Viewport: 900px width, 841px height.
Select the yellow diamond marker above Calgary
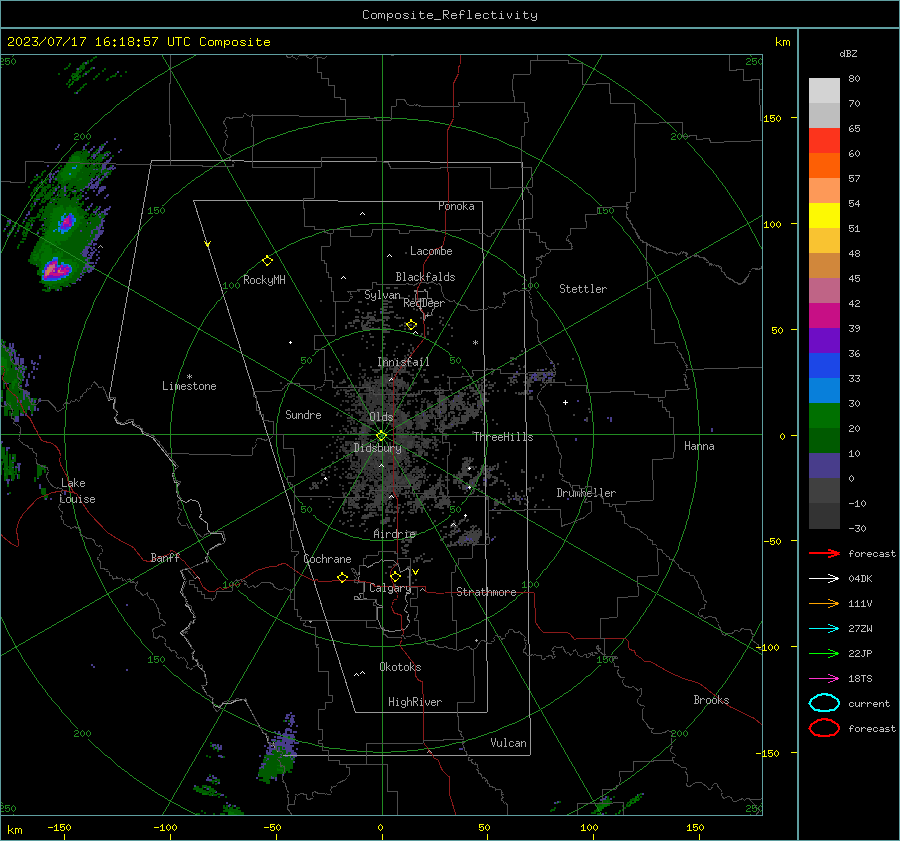pyautogui.click(x=395, y=576)
